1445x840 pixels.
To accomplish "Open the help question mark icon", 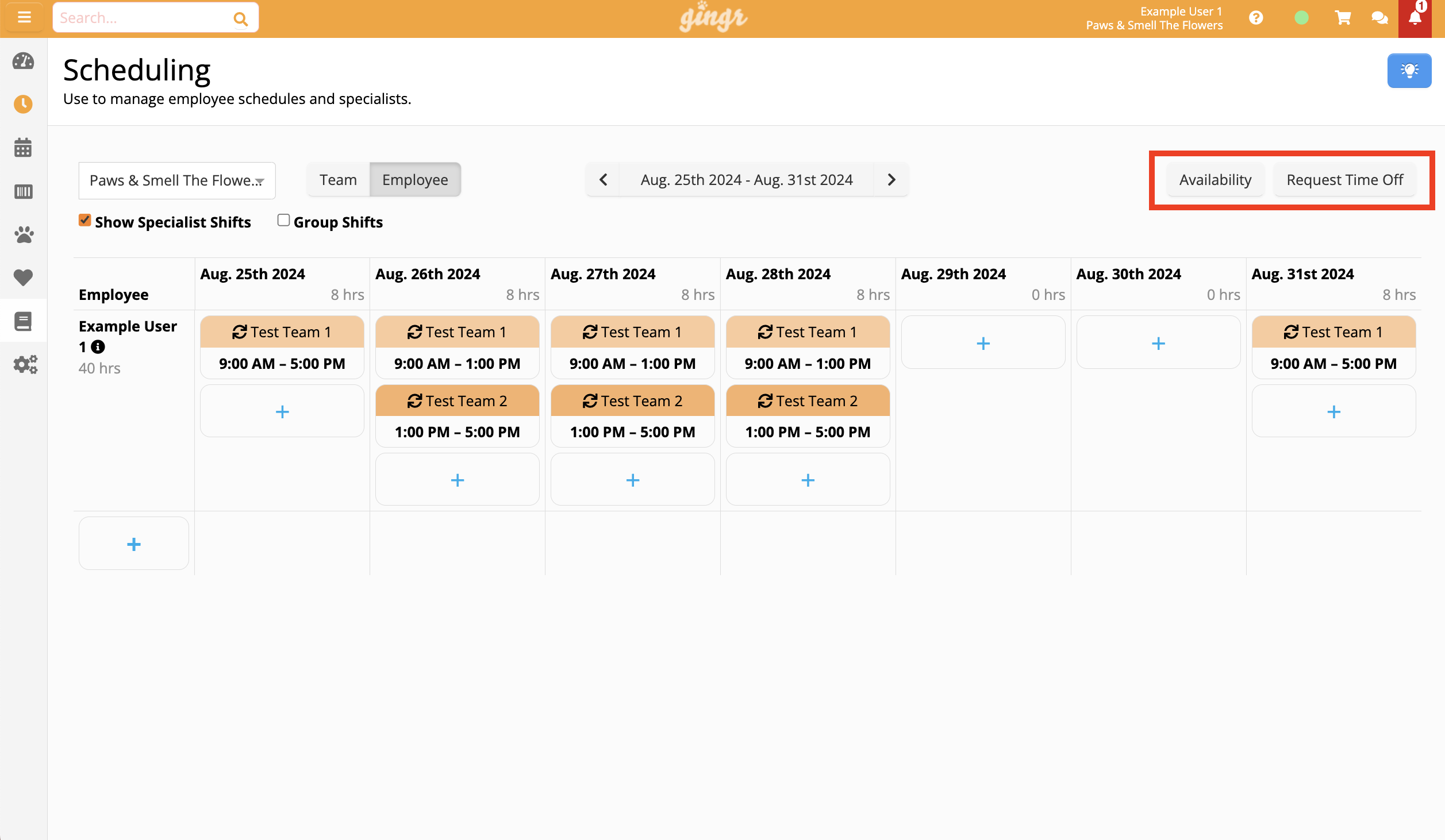I will (x=1256, y=18).
